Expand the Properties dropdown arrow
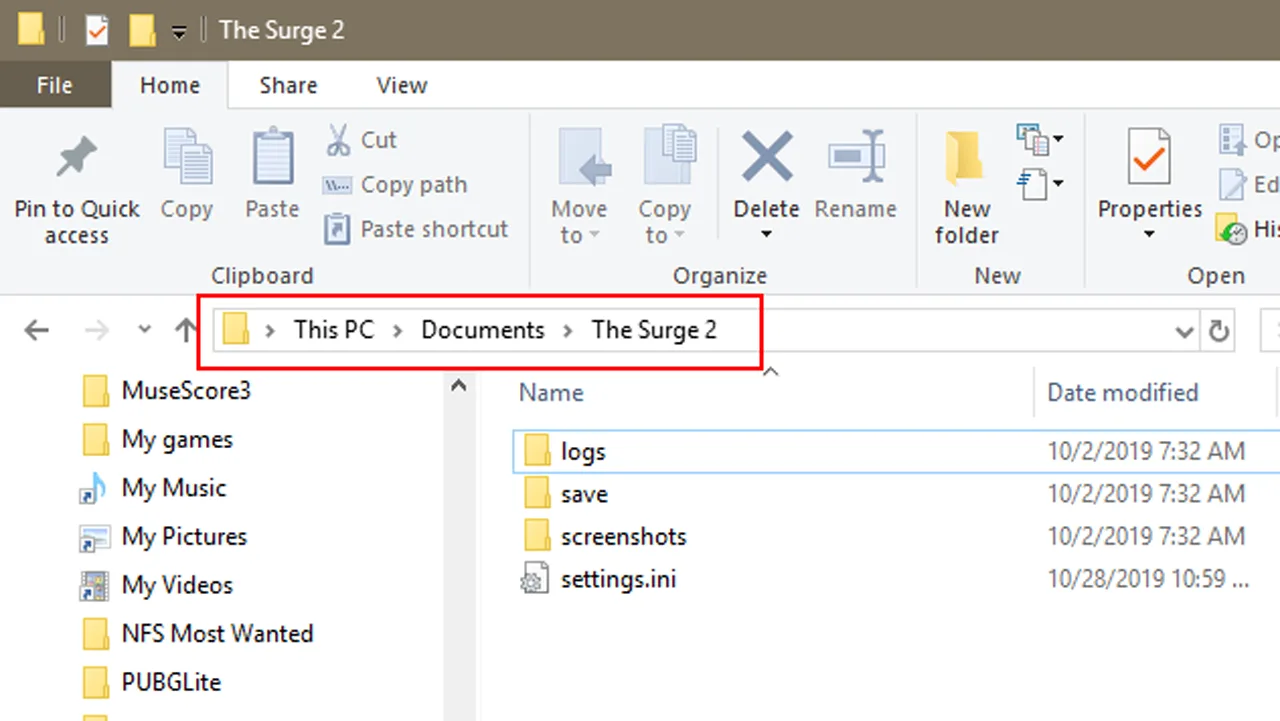1280x721 pixels. point(1149,235)
